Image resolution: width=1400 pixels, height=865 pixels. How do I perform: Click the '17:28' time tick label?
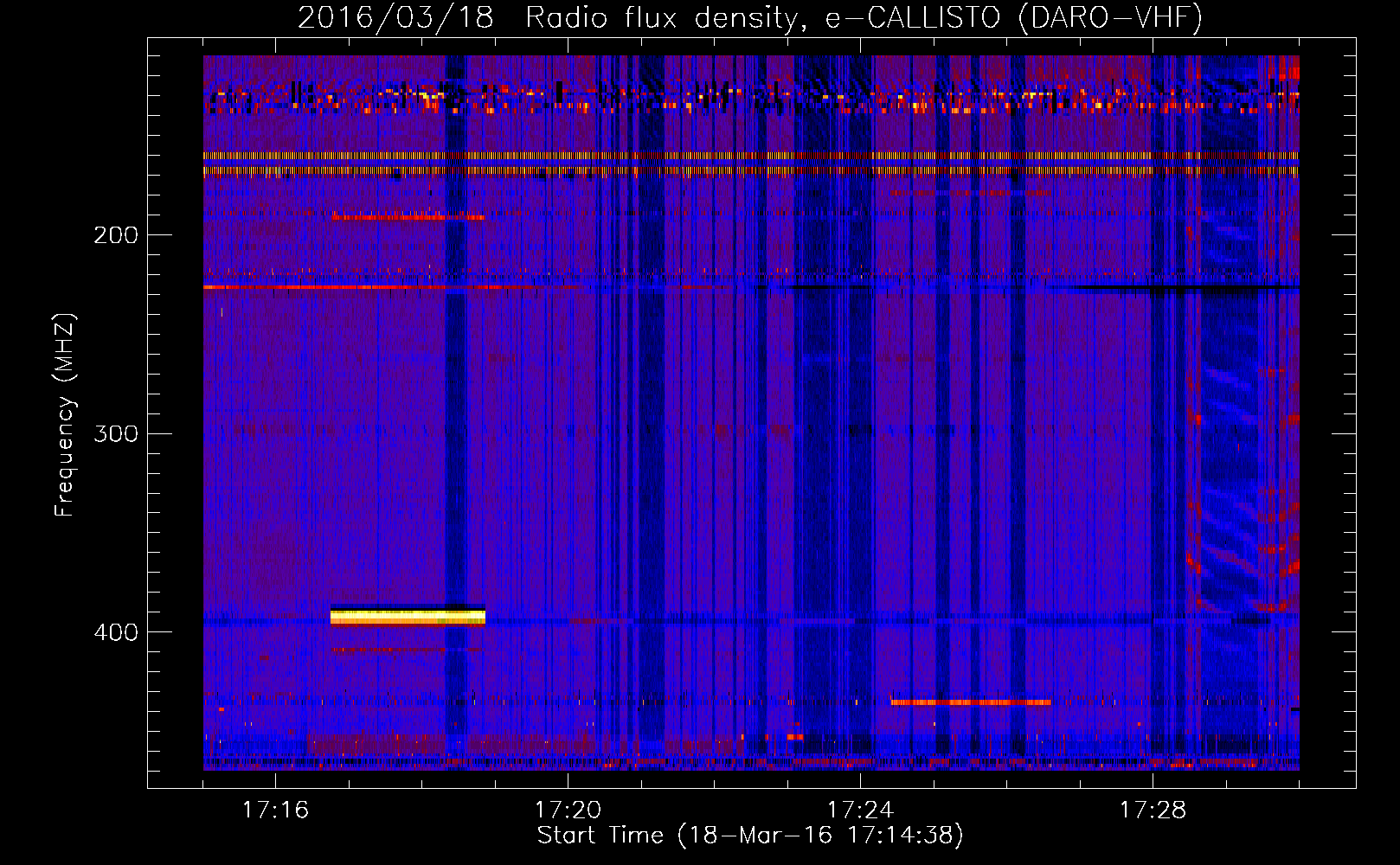coord(1153,810)
